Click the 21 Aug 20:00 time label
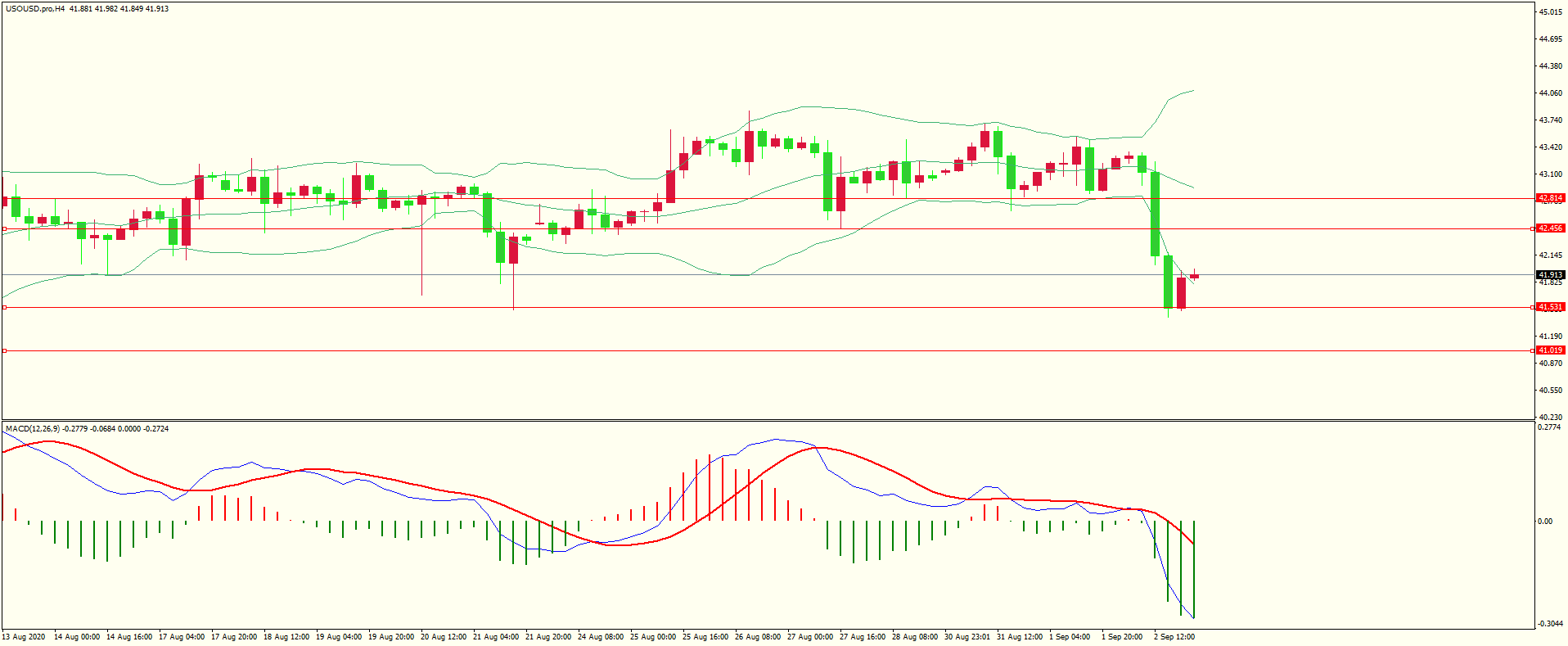1568x646 pixels. click(548, 637)
